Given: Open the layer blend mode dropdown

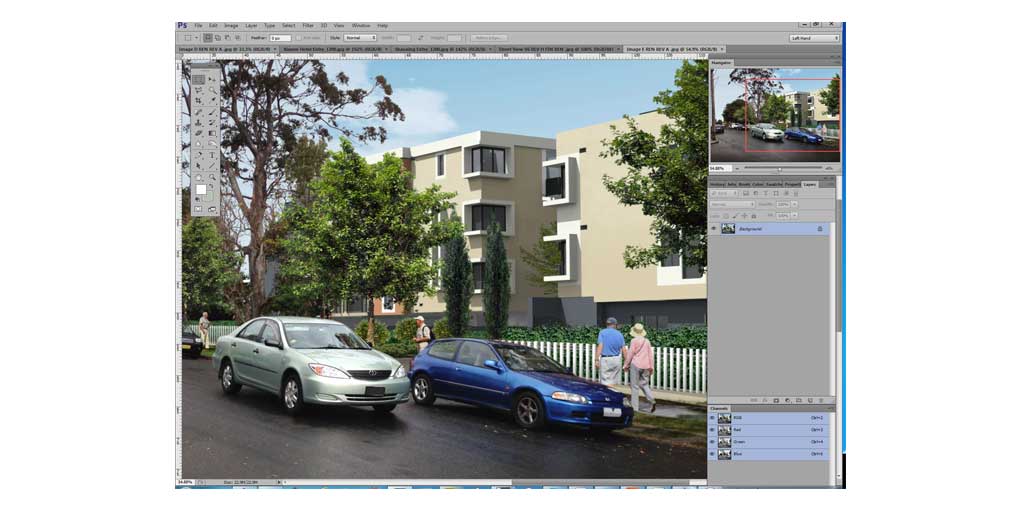Looking at the screenshot, I should coord(732,204).
